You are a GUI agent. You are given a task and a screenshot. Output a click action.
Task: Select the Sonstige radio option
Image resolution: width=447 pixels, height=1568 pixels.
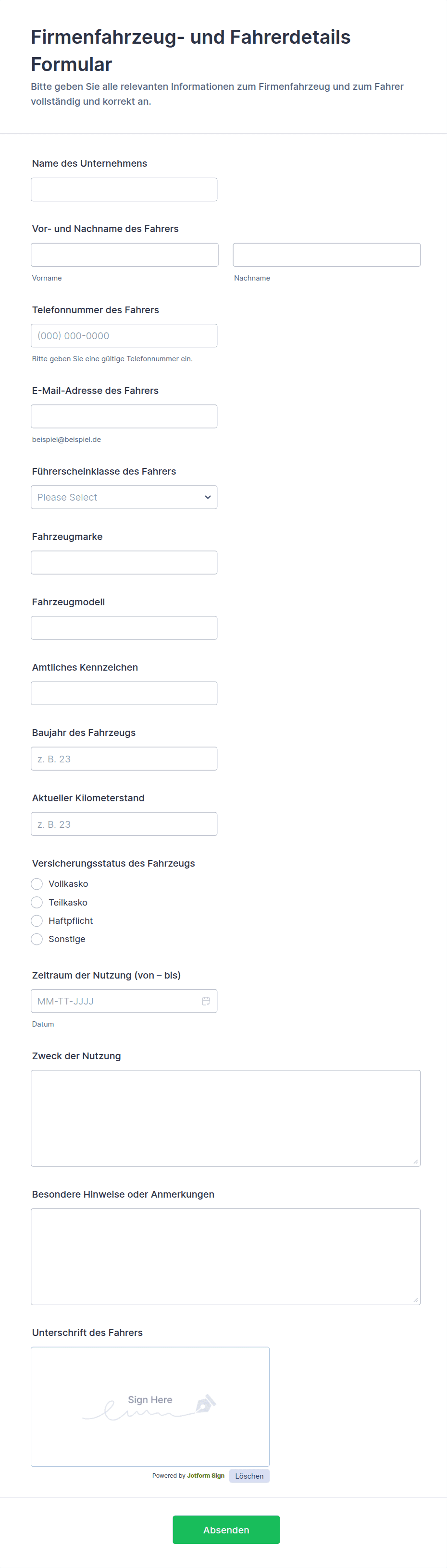[37, 939]
